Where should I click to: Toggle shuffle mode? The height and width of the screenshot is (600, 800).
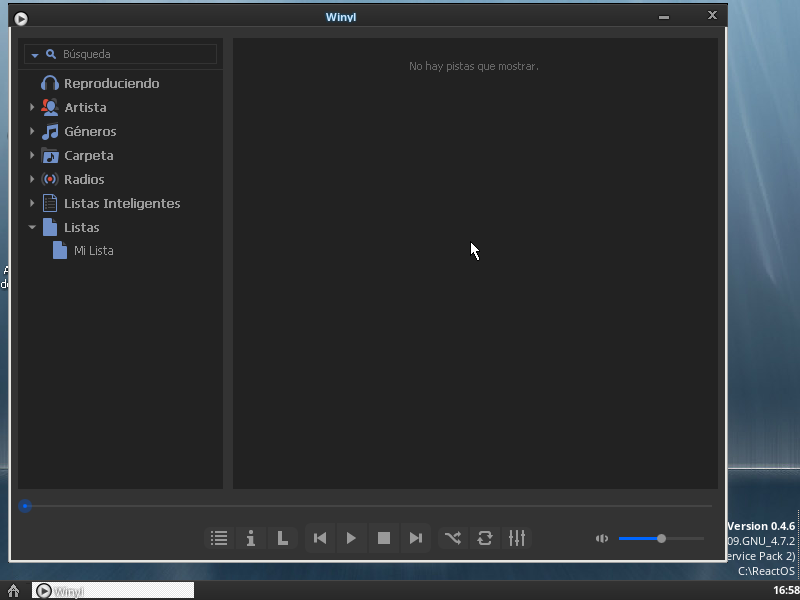tap(453, 538)
